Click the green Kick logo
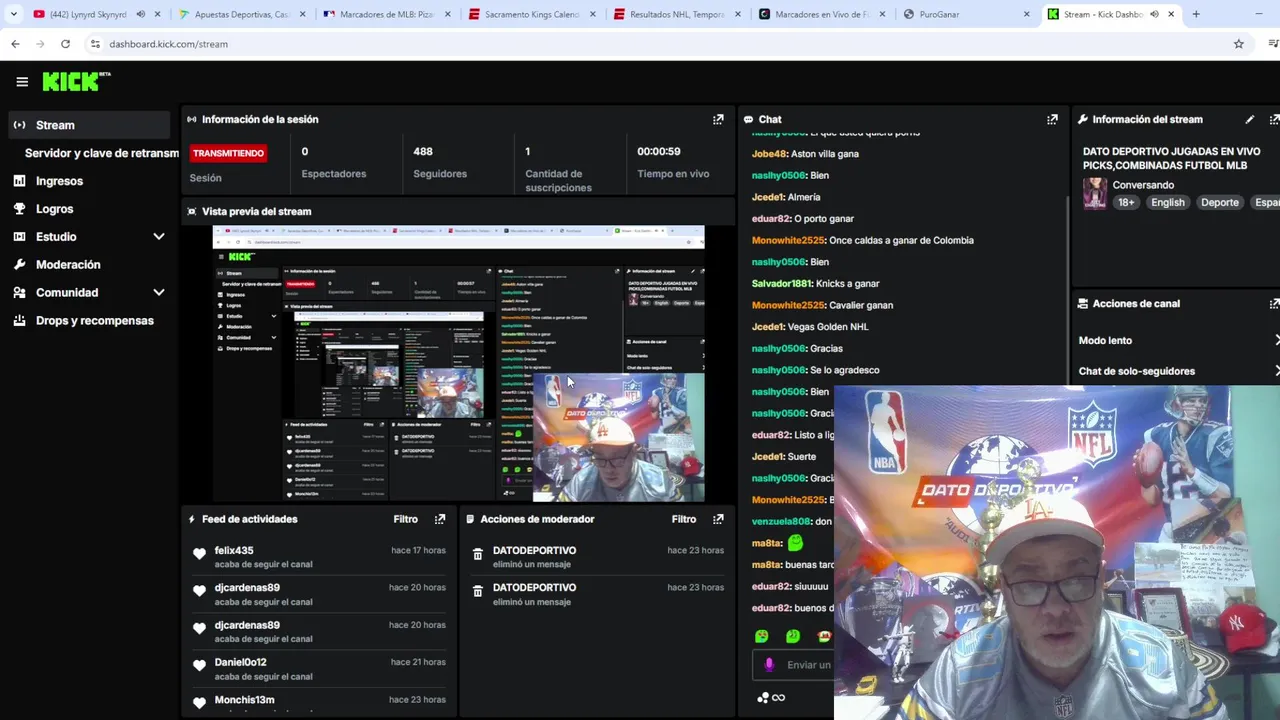Image resolution: width=1280 pixels, height=720 pixels. pyautogui.click(x=76, y=81)
